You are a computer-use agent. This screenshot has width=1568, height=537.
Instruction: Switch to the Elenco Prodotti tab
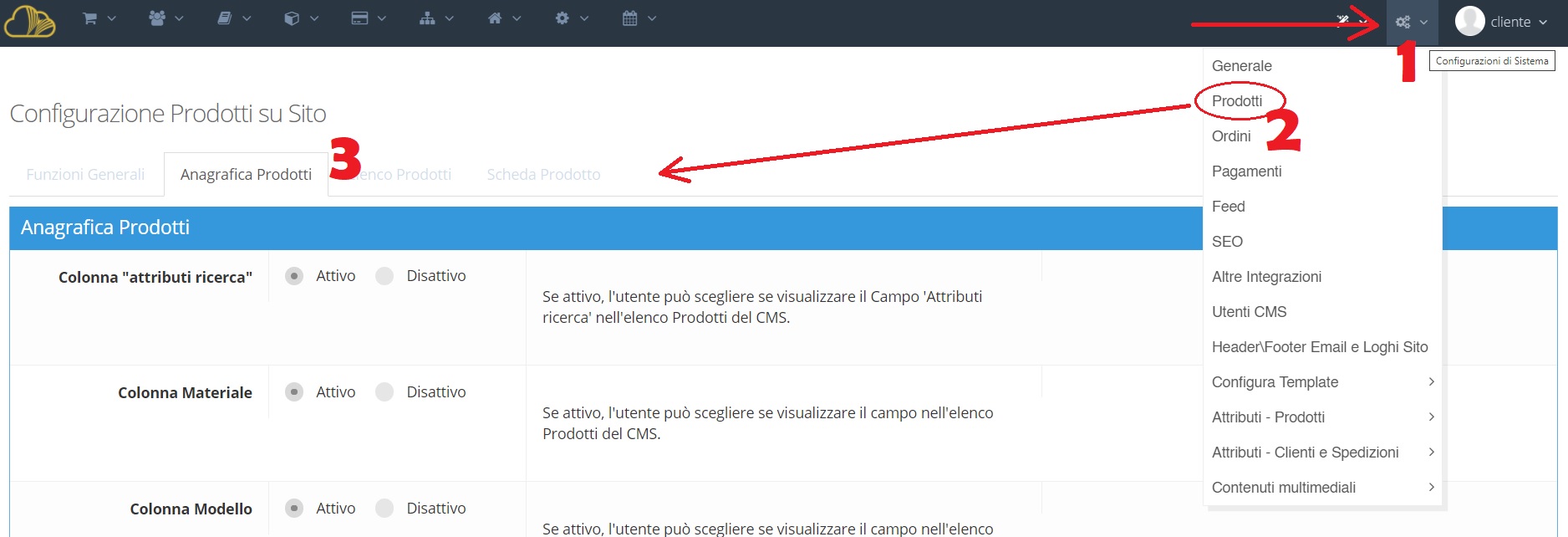pos(400,174)
